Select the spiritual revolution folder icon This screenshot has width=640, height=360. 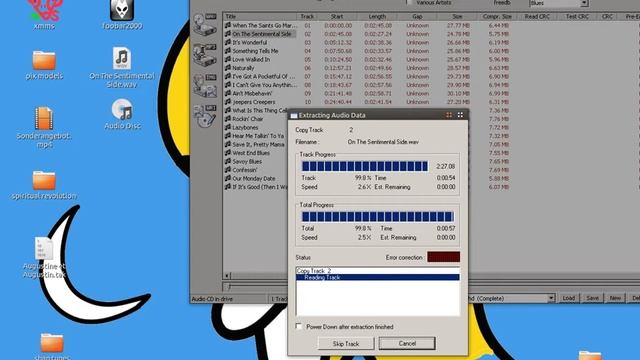(44, 185)
